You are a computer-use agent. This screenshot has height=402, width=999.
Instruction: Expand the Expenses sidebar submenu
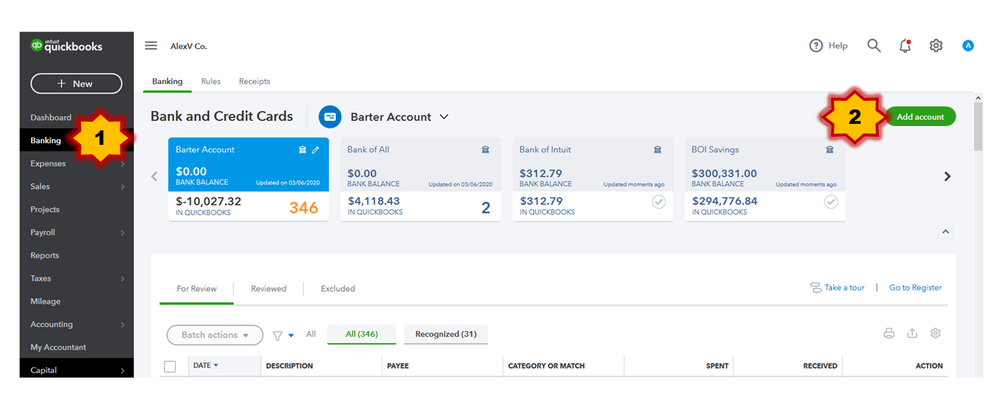point(122,164)
